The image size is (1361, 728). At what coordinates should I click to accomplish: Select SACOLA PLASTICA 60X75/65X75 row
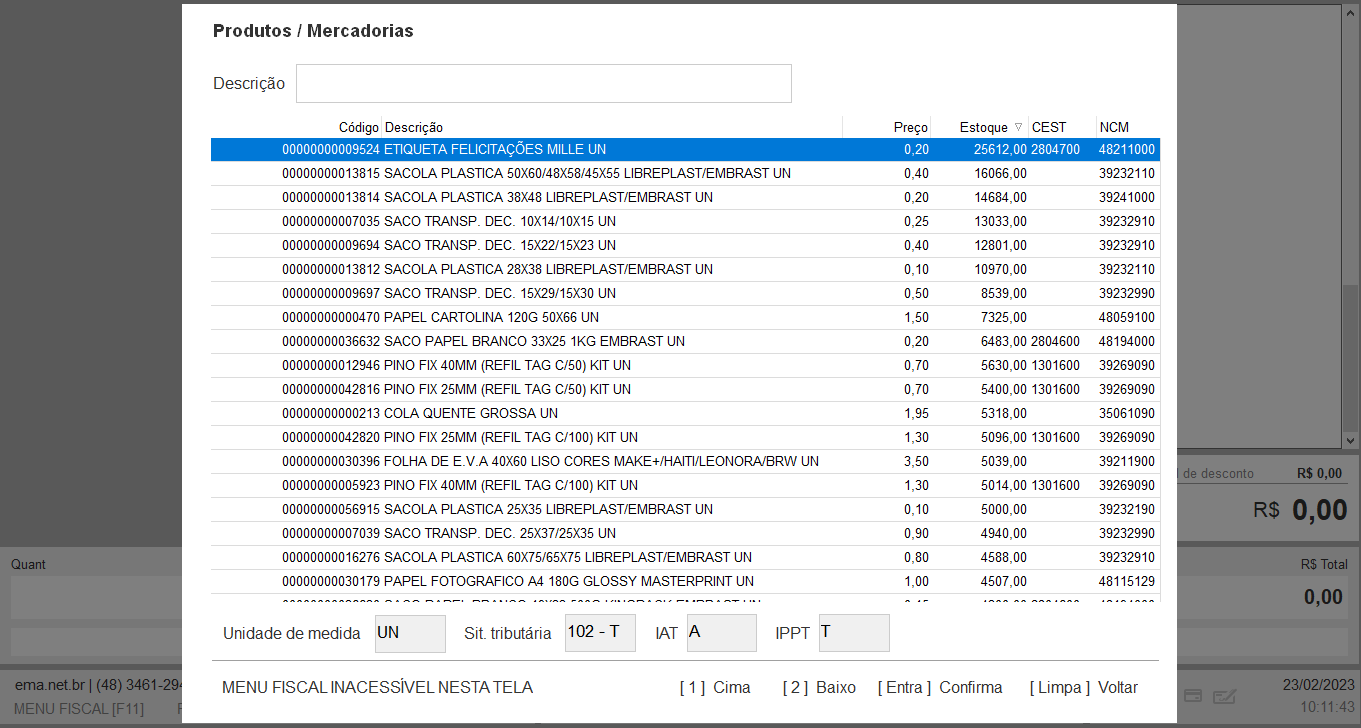[685, 557]
